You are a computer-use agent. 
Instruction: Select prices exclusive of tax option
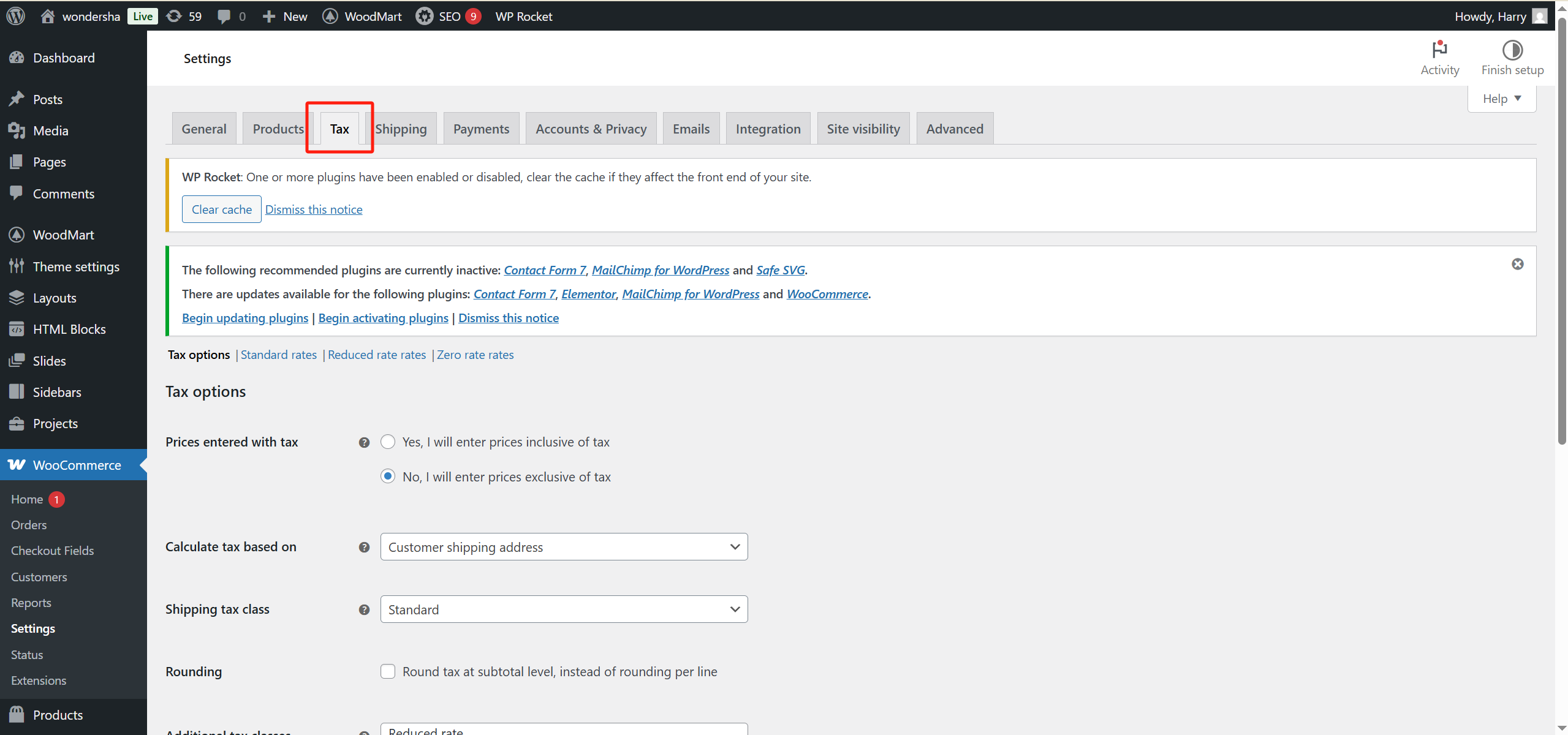(388, 476)
